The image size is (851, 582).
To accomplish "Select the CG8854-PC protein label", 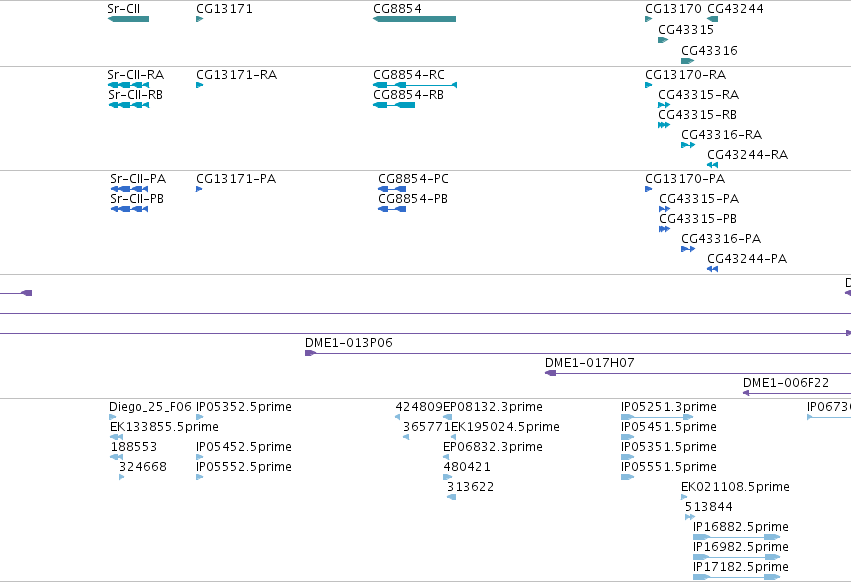I will (414, 179).
